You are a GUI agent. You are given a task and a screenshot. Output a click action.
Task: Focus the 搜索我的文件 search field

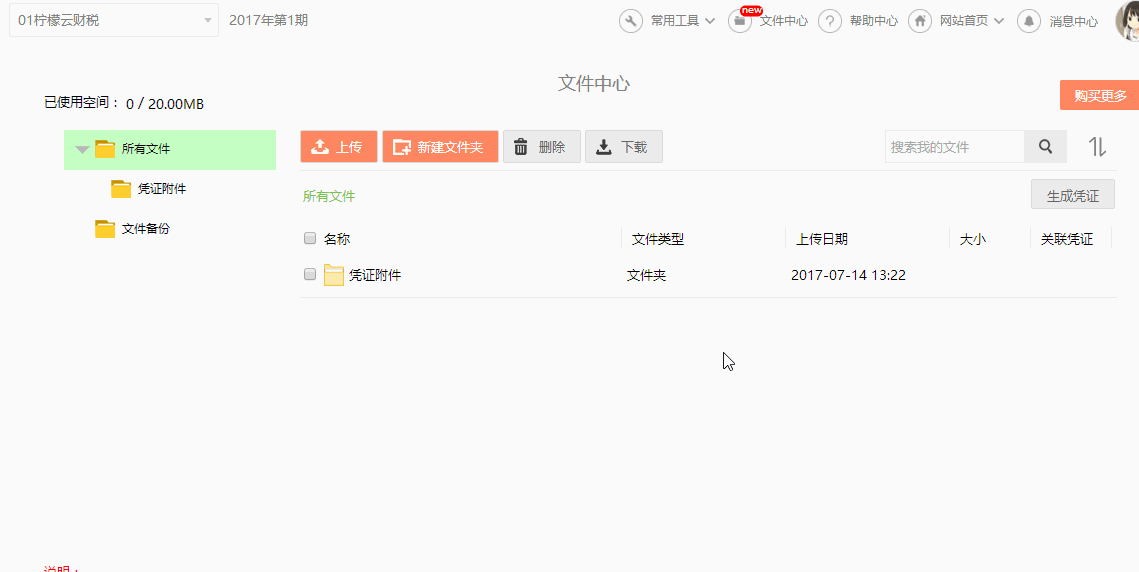(954, 147)
